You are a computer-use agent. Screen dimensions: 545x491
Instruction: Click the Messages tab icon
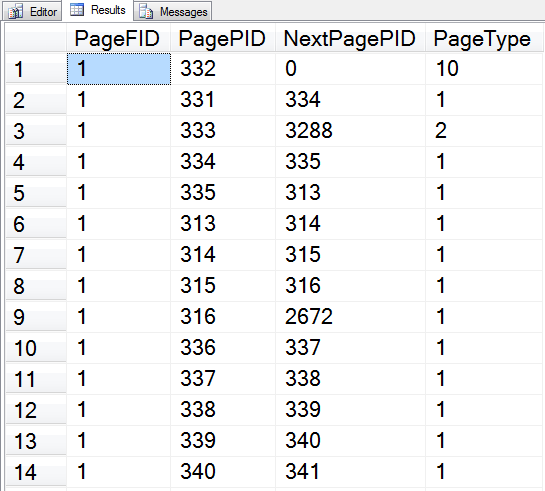146,12
